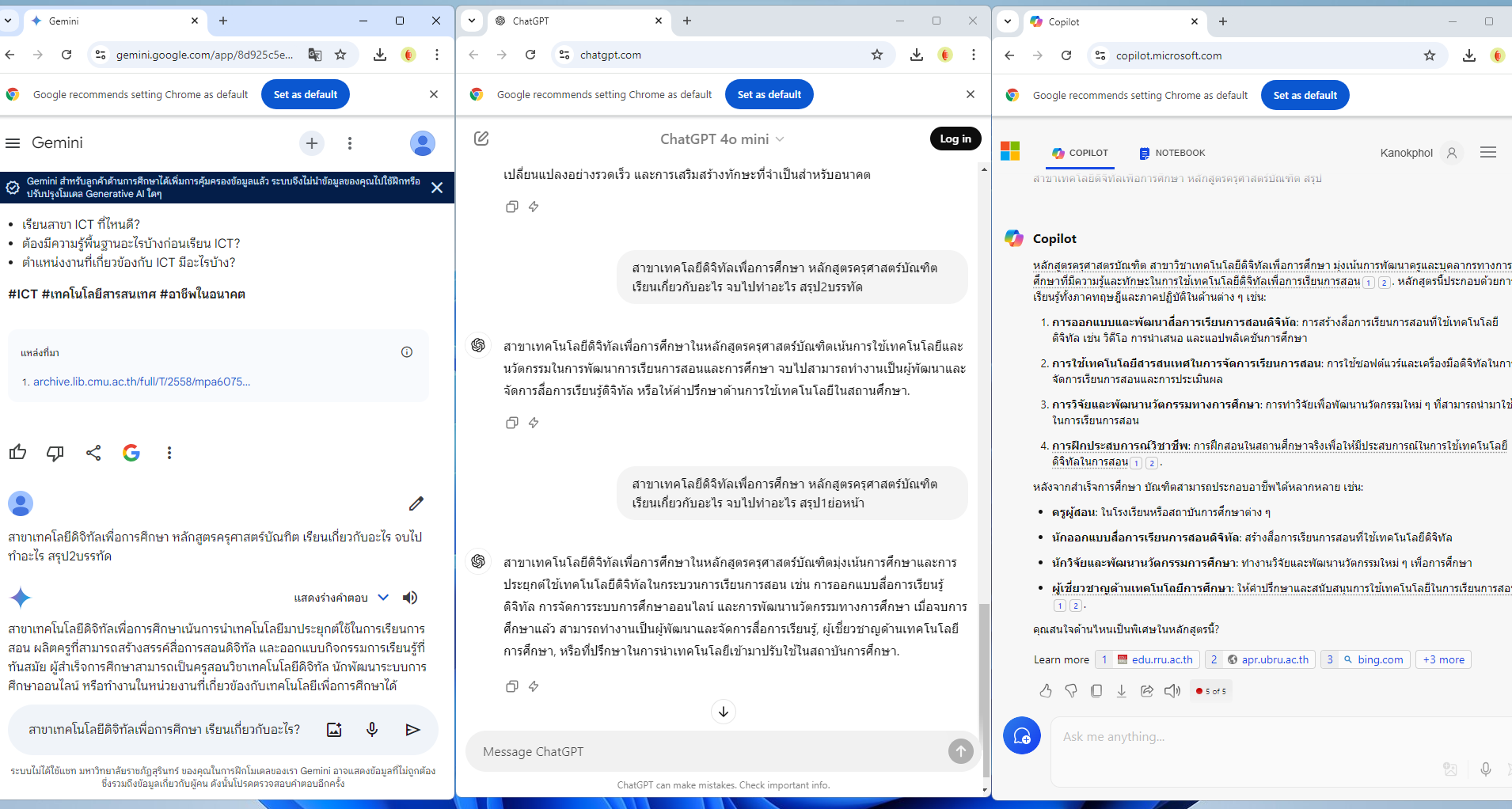Click the share icon under Gemini response
The image size is (1512, 809).
coord(93,453)
